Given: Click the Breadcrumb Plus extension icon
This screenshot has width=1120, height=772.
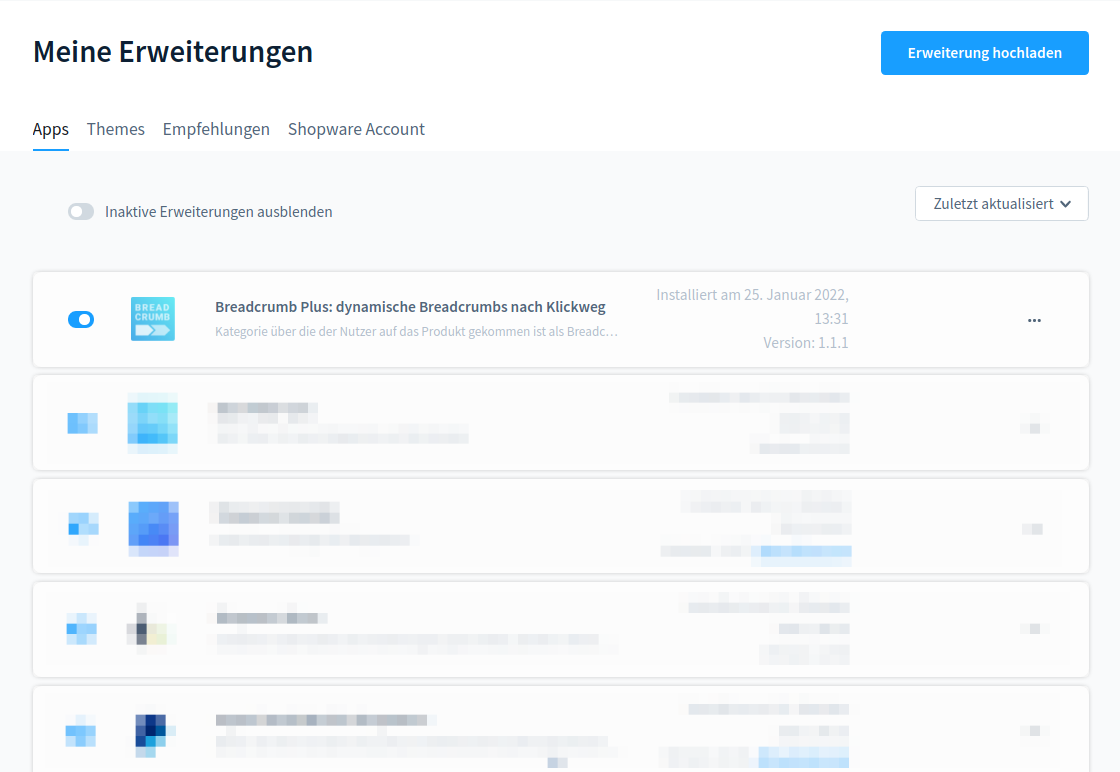Looking at the screenshot, I should point(152,319).
